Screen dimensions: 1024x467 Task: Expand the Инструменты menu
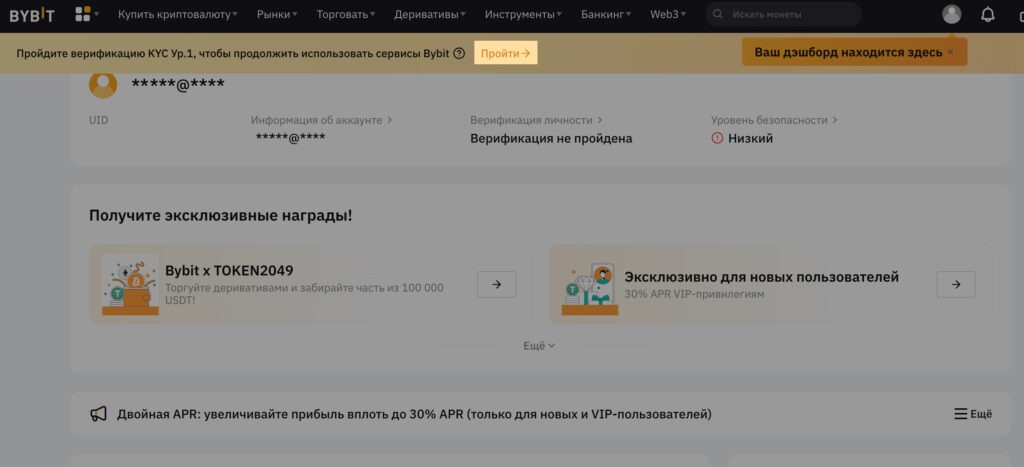pyautogui.click(x=523, y=14)
